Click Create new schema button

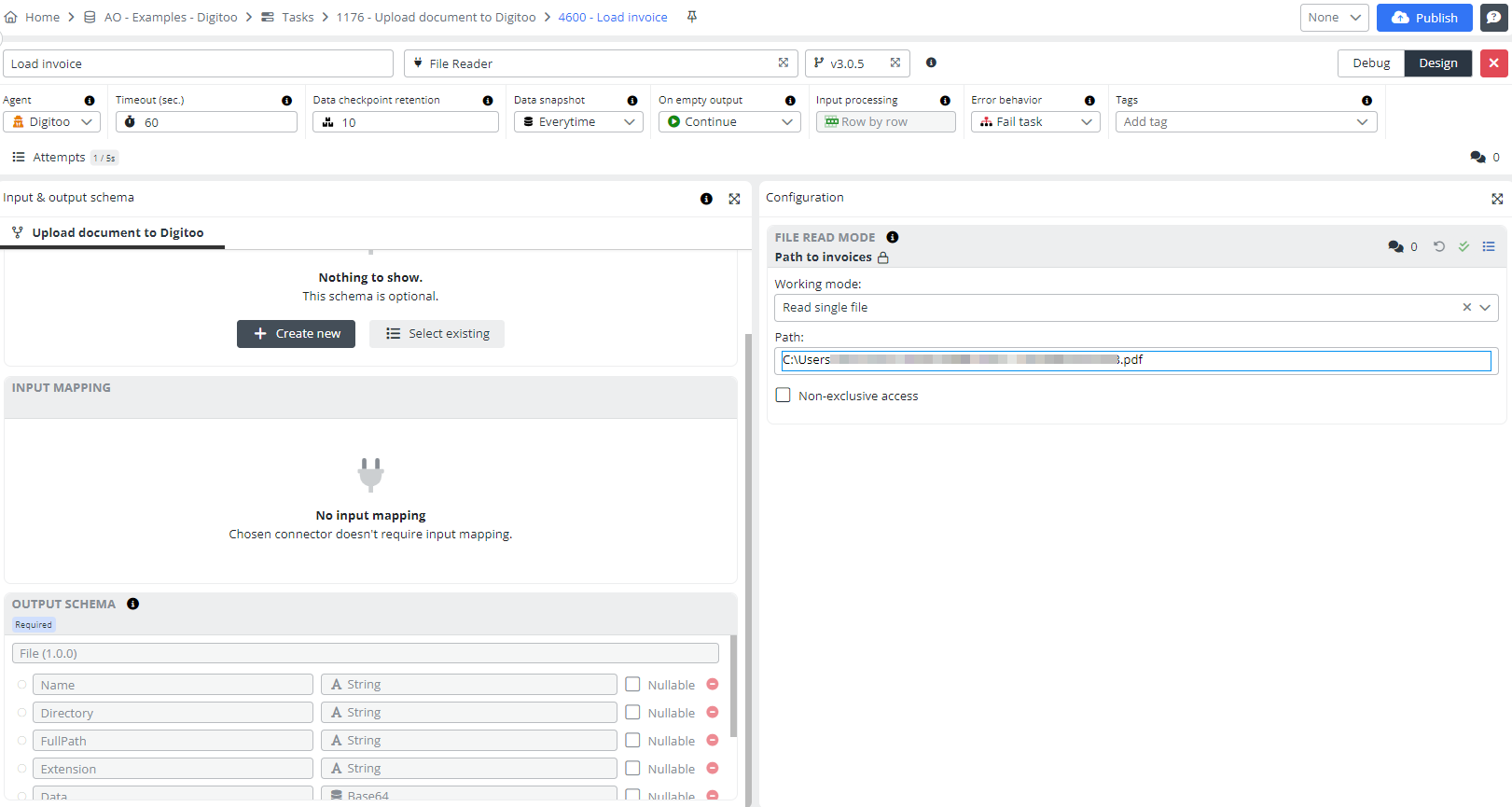point(296,333)
